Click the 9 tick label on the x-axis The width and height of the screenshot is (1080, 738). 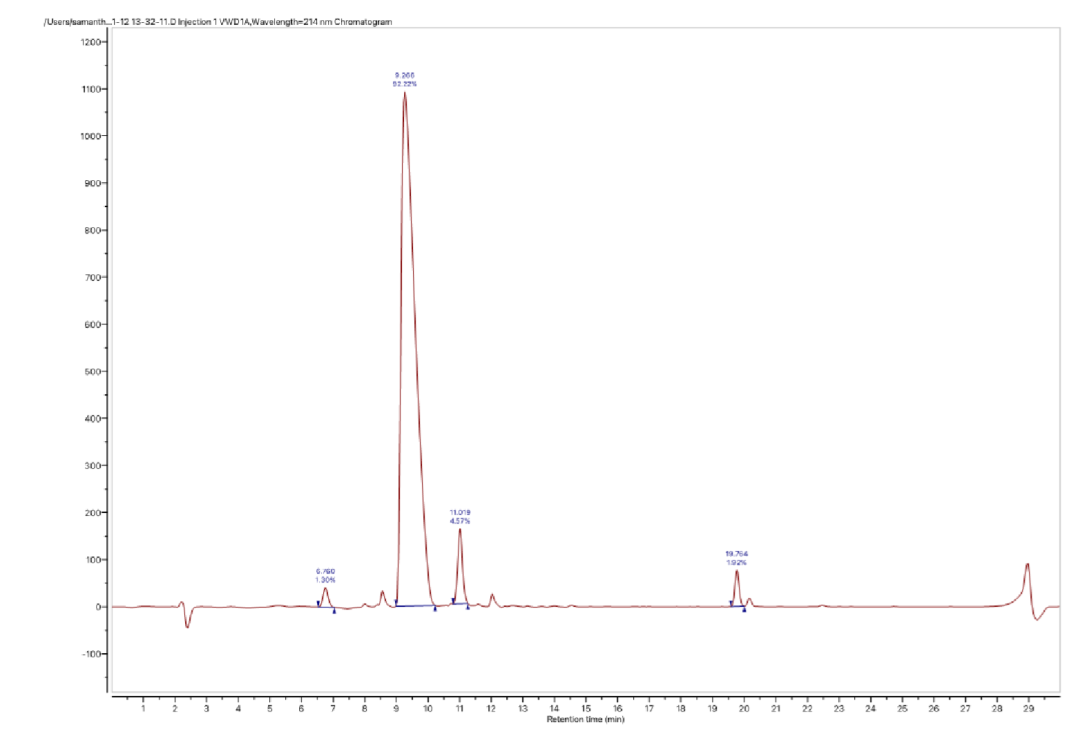(396, 708)
